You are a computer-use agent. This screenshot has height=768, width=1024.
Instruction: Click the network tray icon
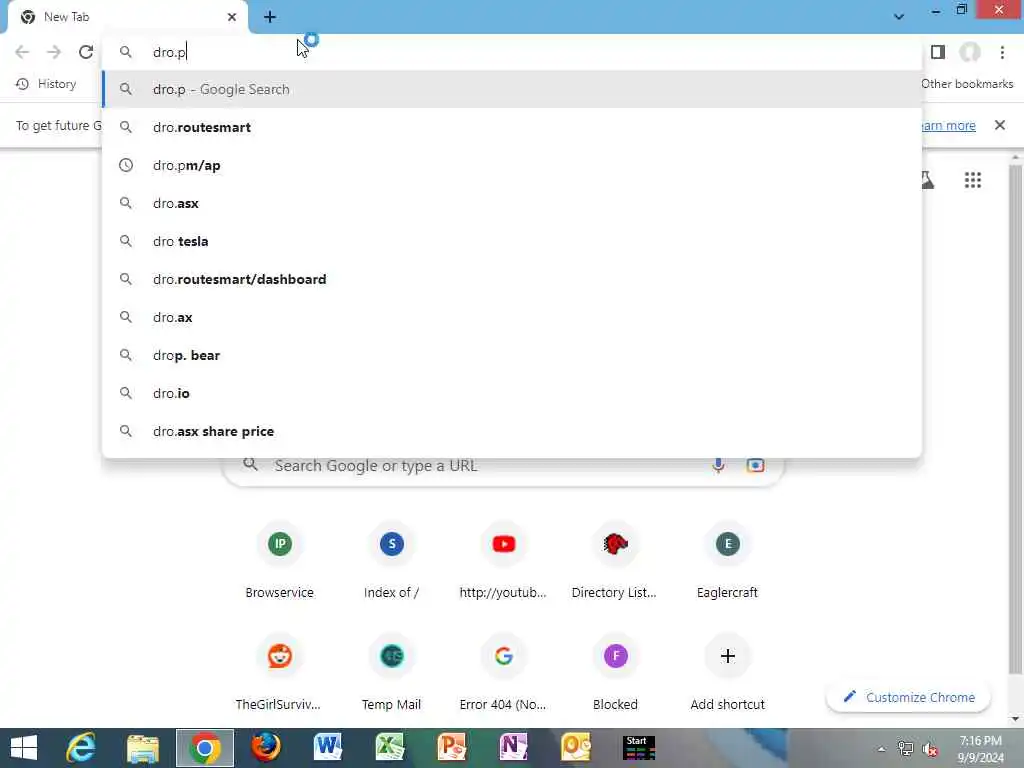click(905, 749)
